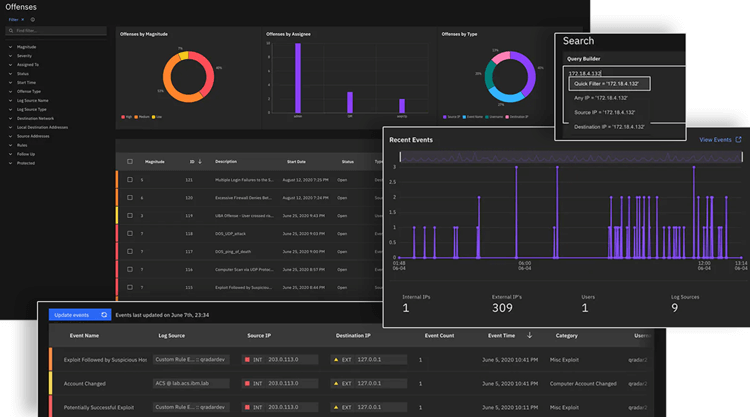Click the search magnifier in the filter box
750x417 pixels.
[11, 31]
